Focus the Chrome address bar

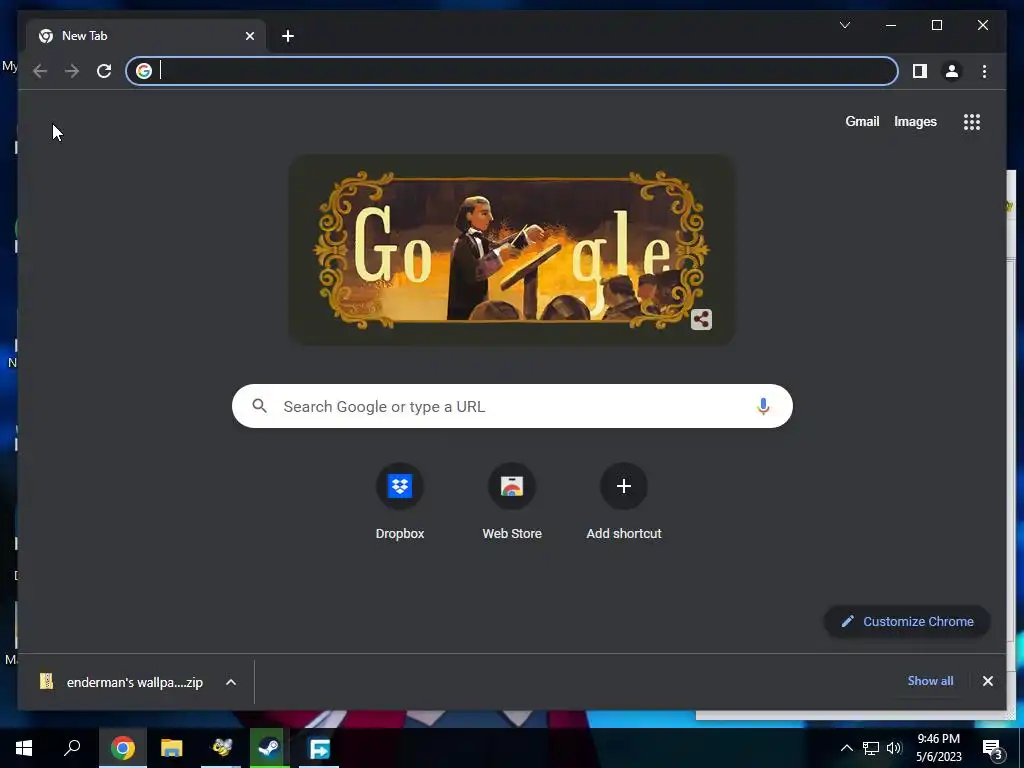coord(512,71)
